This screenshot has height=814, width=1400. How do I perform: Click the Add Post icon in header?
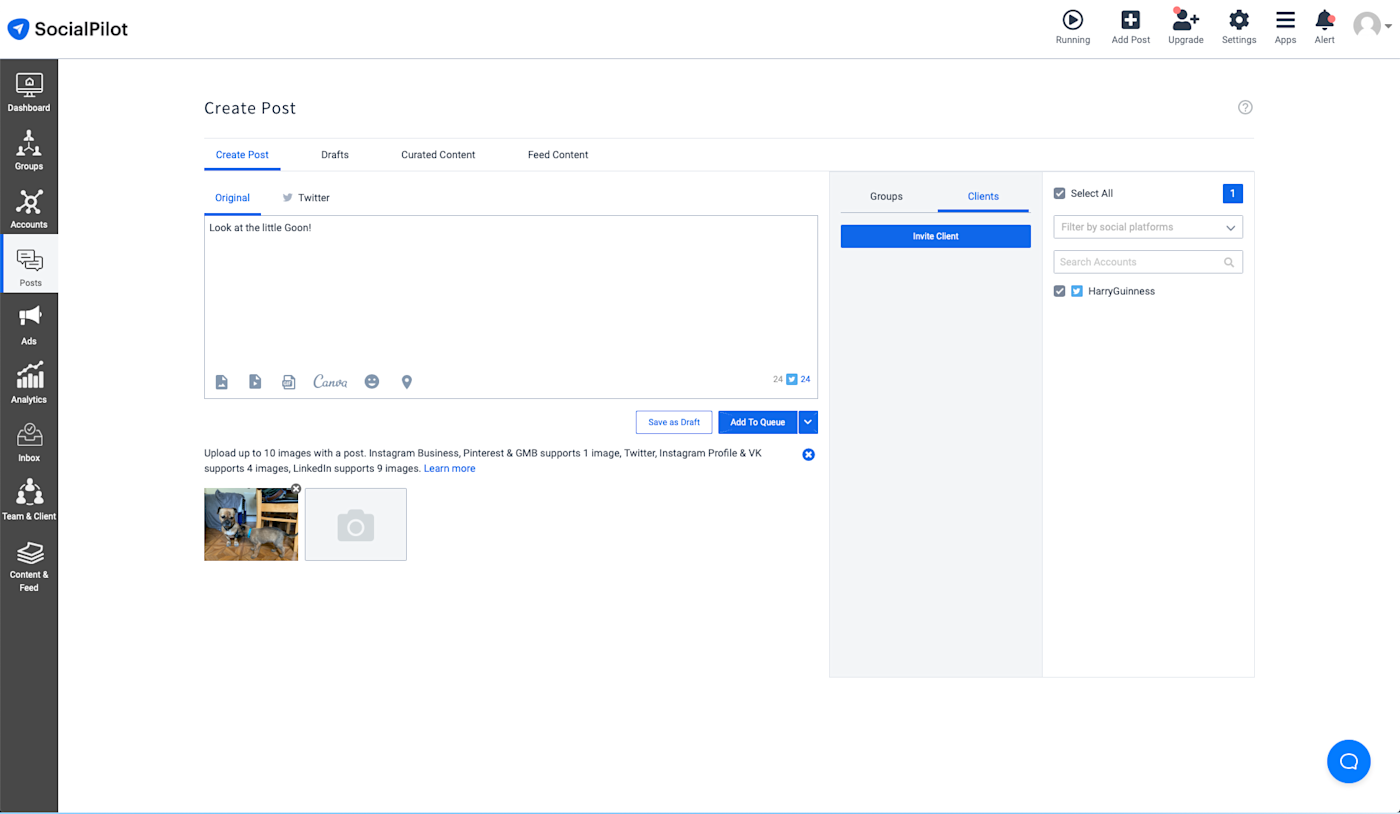[x=1131, y=20]
